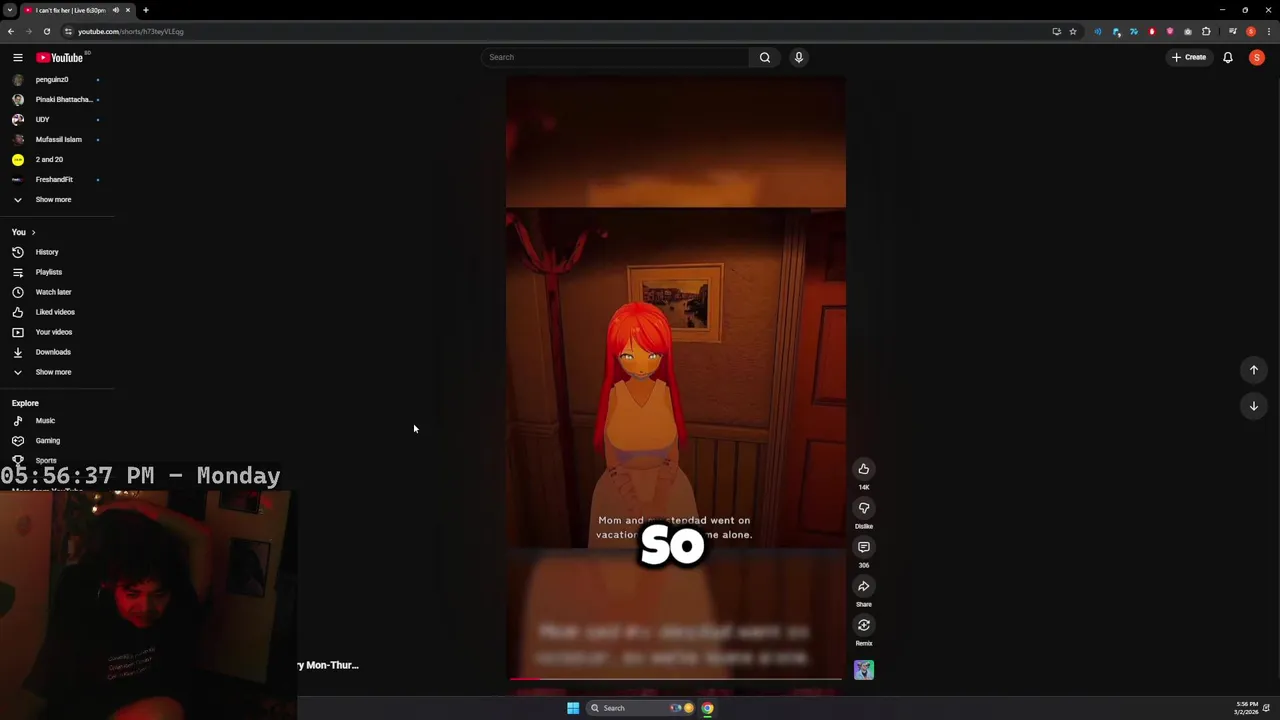Click the search magnifier button
This screenshot has height=720, width=1280.
pyautogui.click(x=765, y=57)
